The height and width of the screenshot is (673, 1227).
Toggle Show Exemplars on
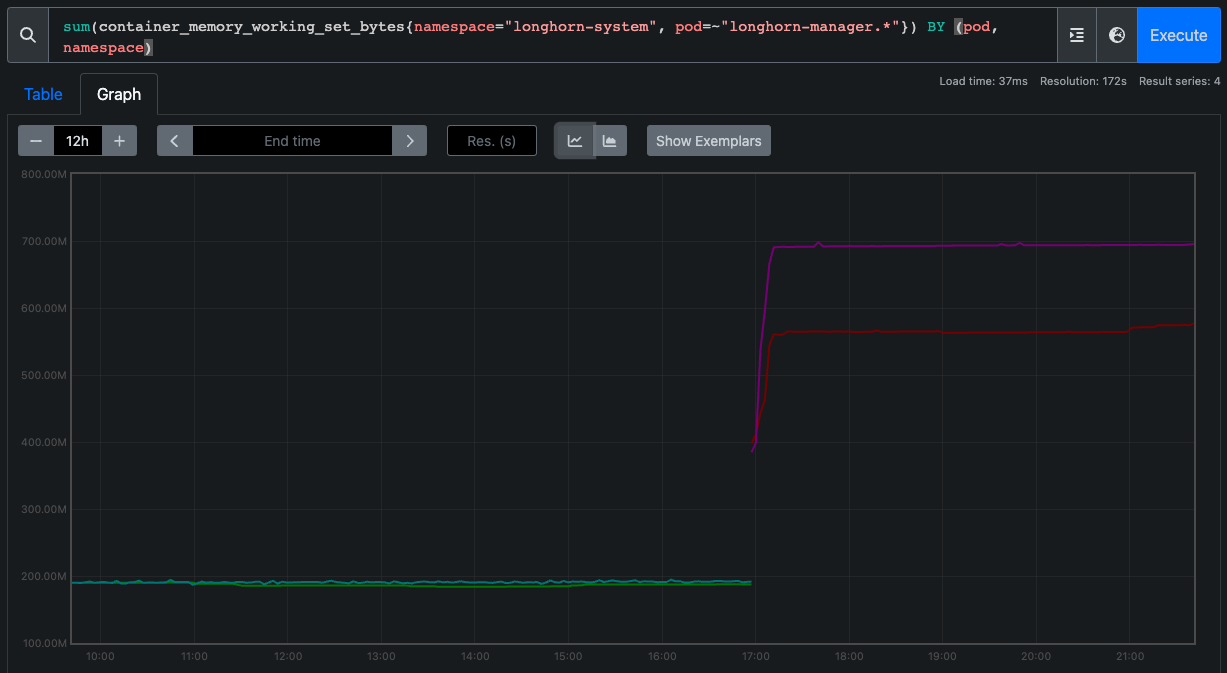tap(708, 140)
